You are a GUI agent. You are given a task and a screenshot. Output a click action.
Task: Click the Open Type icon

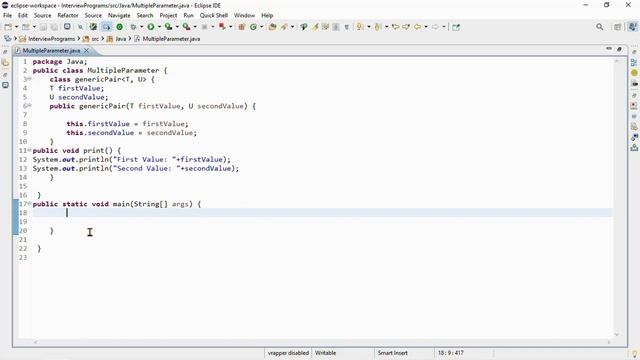point(273,27)
